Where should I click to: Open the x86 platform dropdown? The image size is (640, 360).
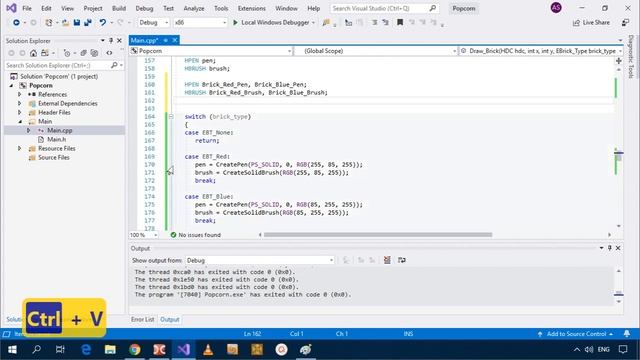click(x=200, y=22)
